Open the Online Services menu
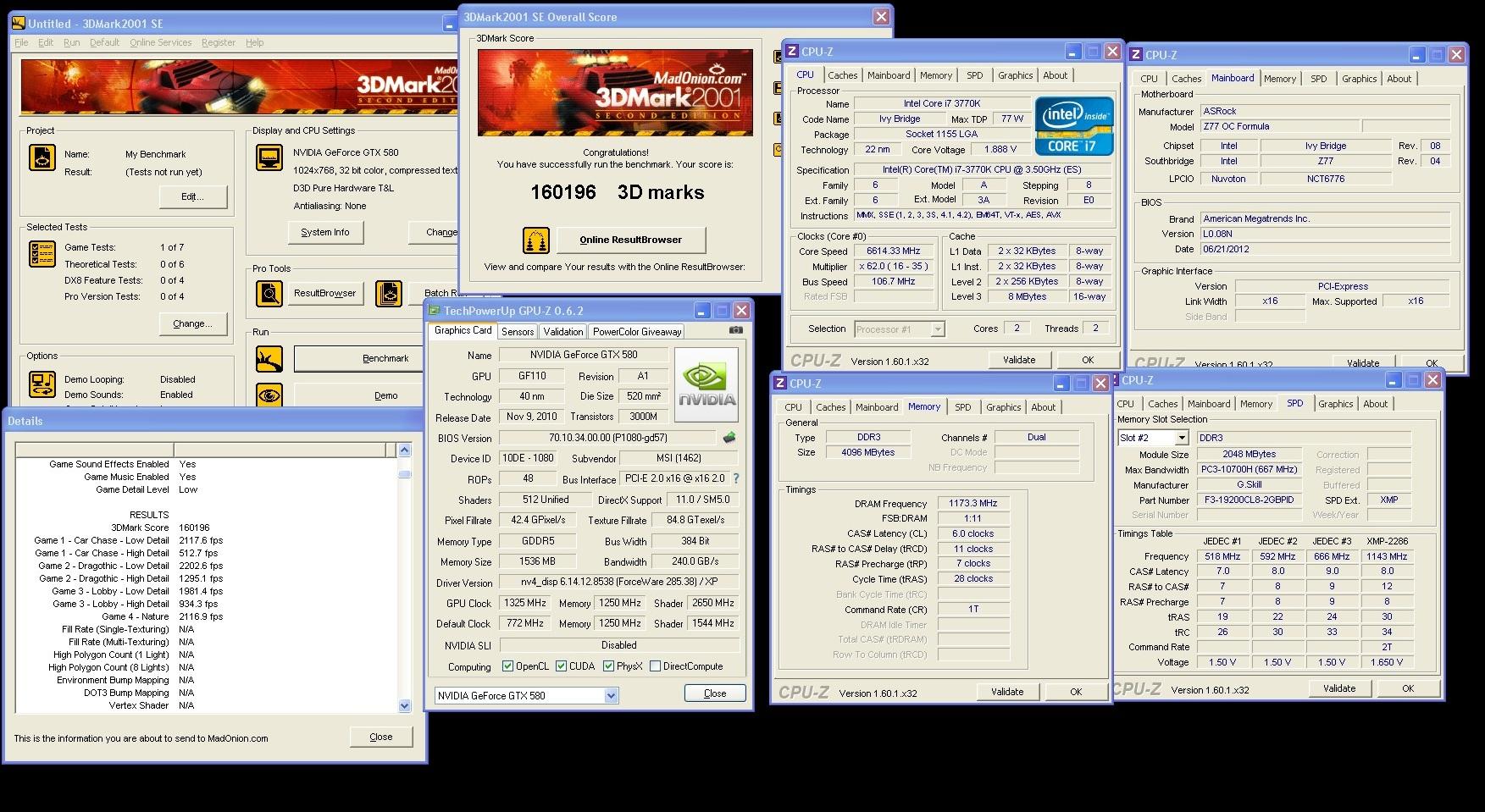1485x812 pixels. click(x=161, y=42)
